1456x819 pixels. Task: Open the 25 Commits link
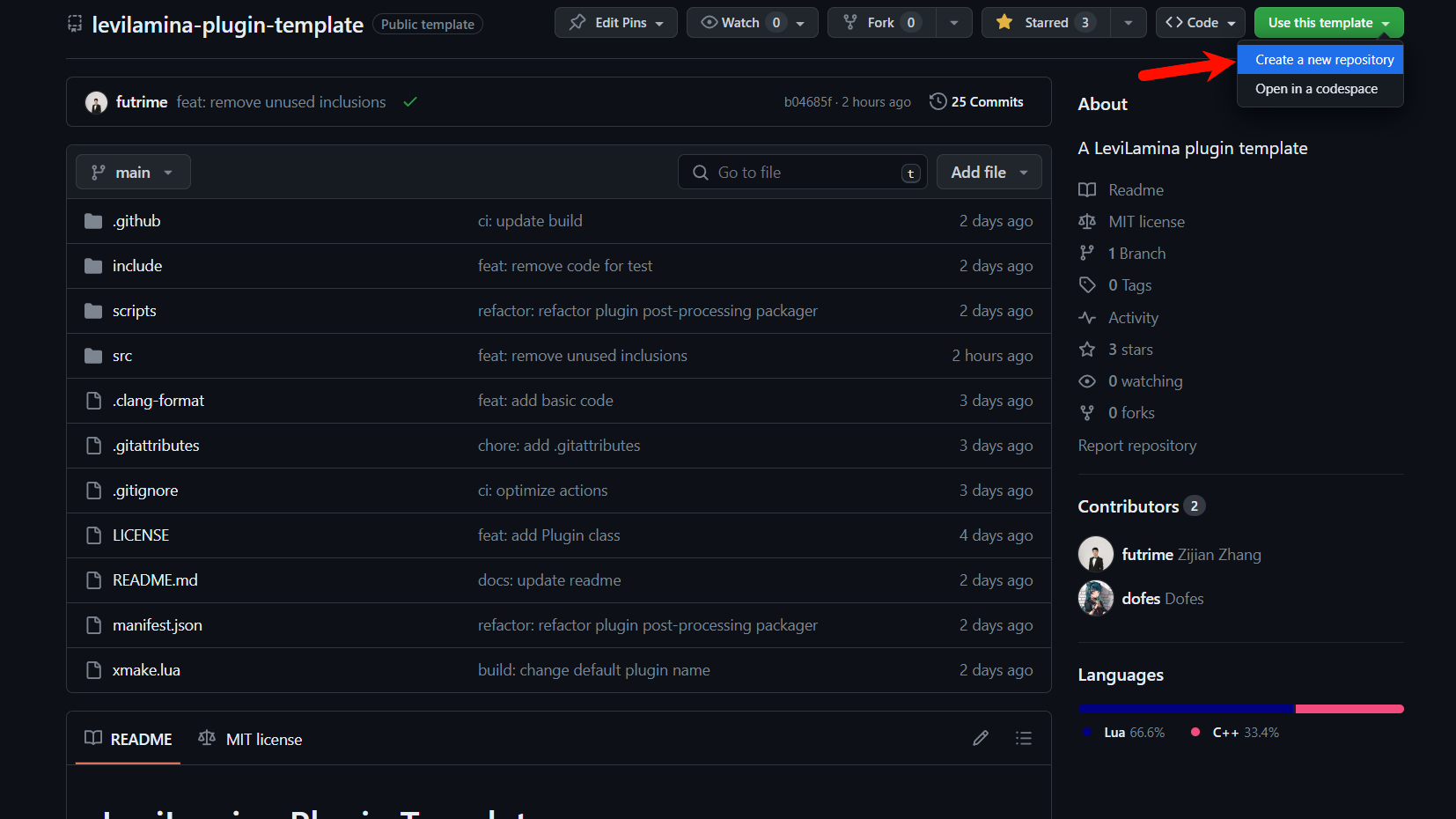tap(977, 102)
